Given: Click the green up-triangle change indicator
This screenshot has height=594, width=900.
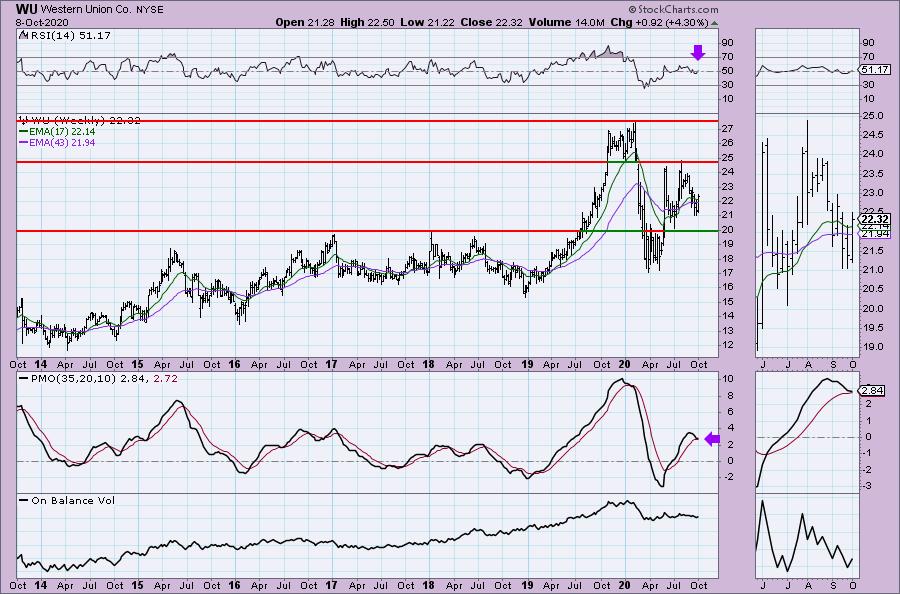Looking at the screenshot, I should click(714, 24).
